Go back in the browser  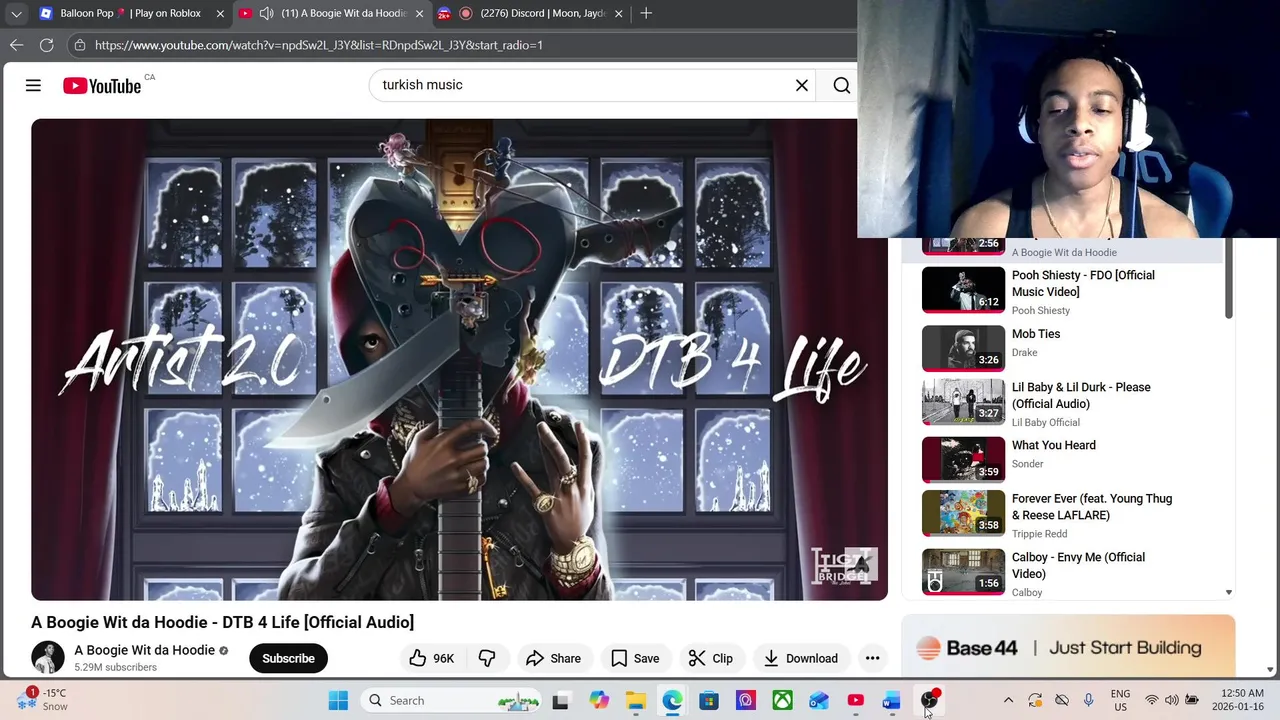tap(16, 45)
